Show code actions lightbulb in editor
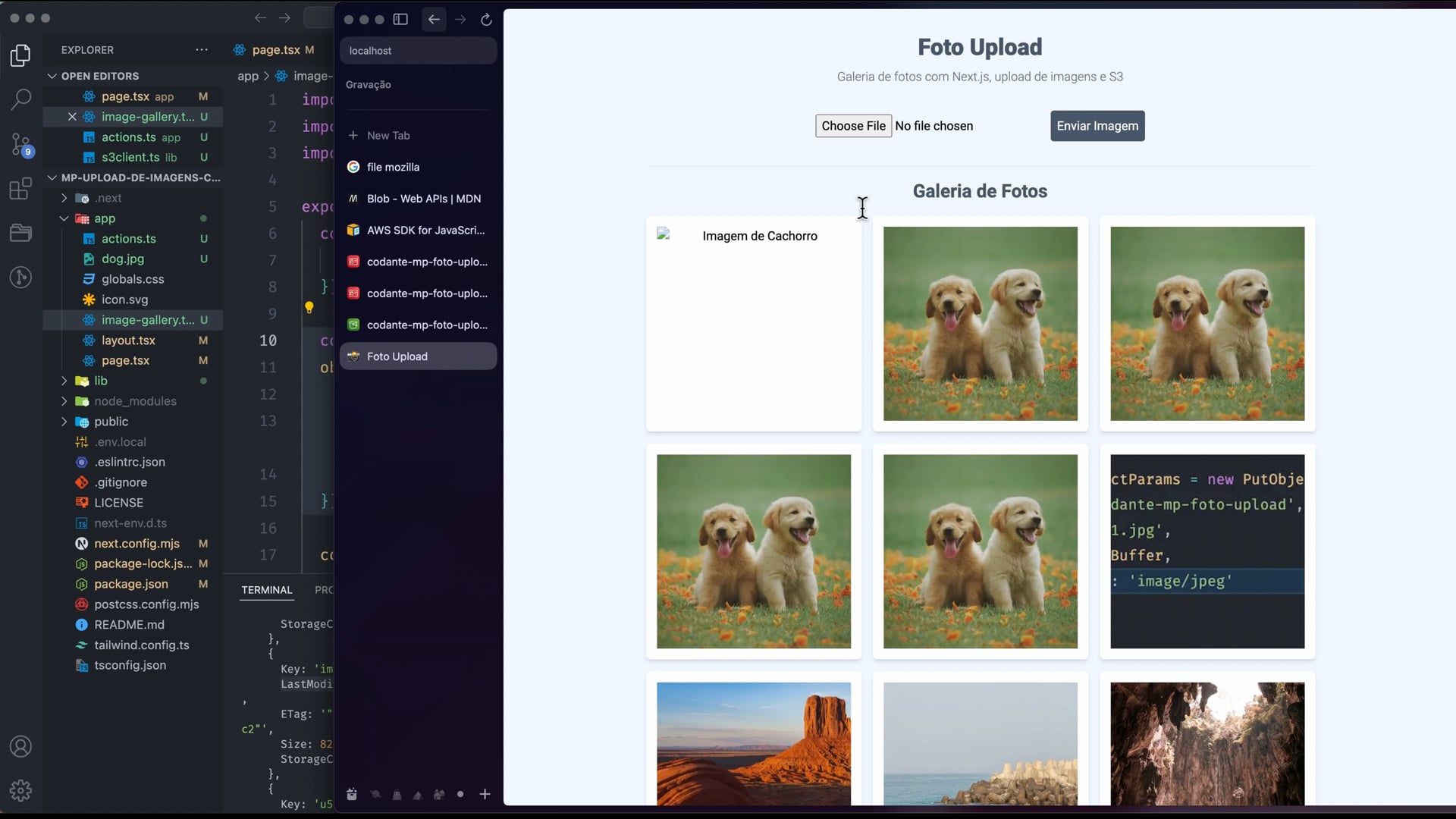 [x=309, y=308]
